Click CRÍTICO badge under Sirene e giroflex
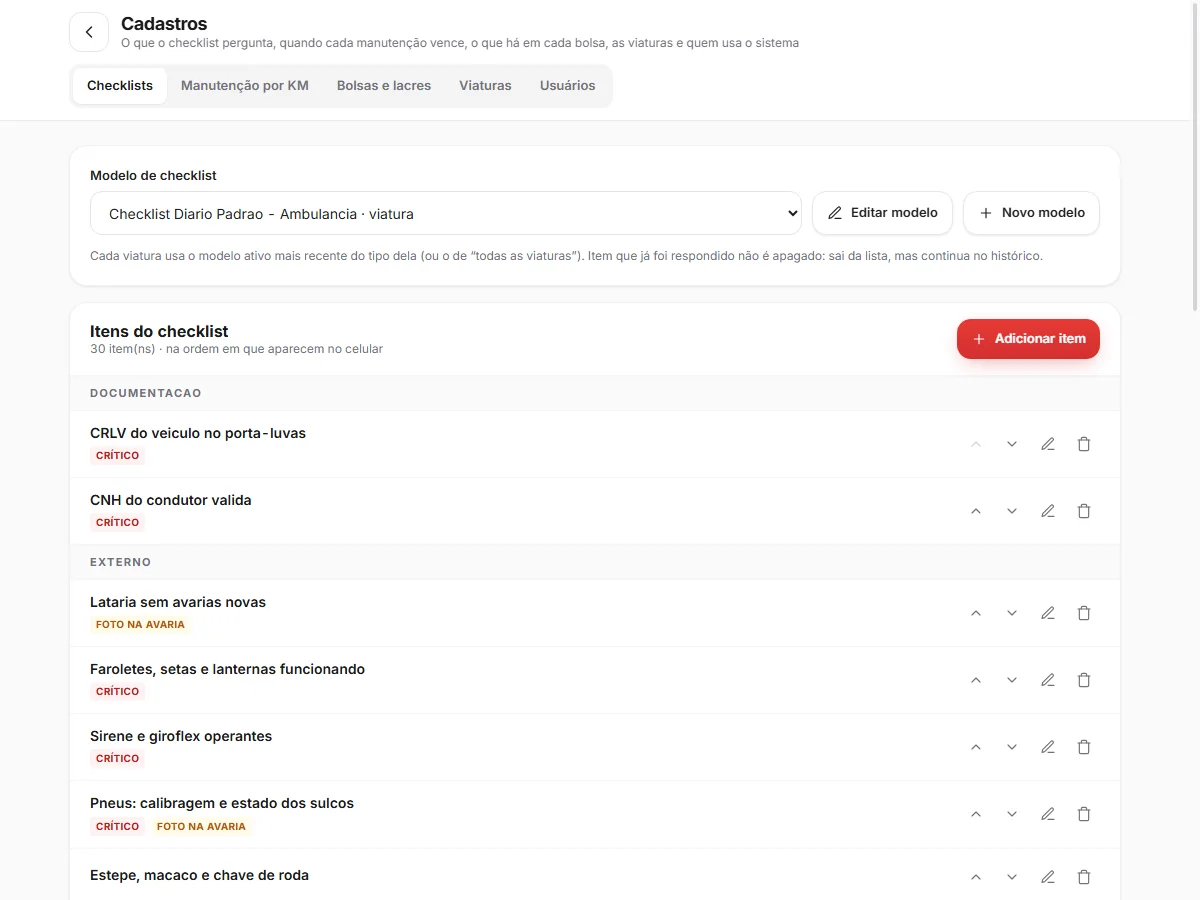 pyautogui.click(x=117, y=758)
